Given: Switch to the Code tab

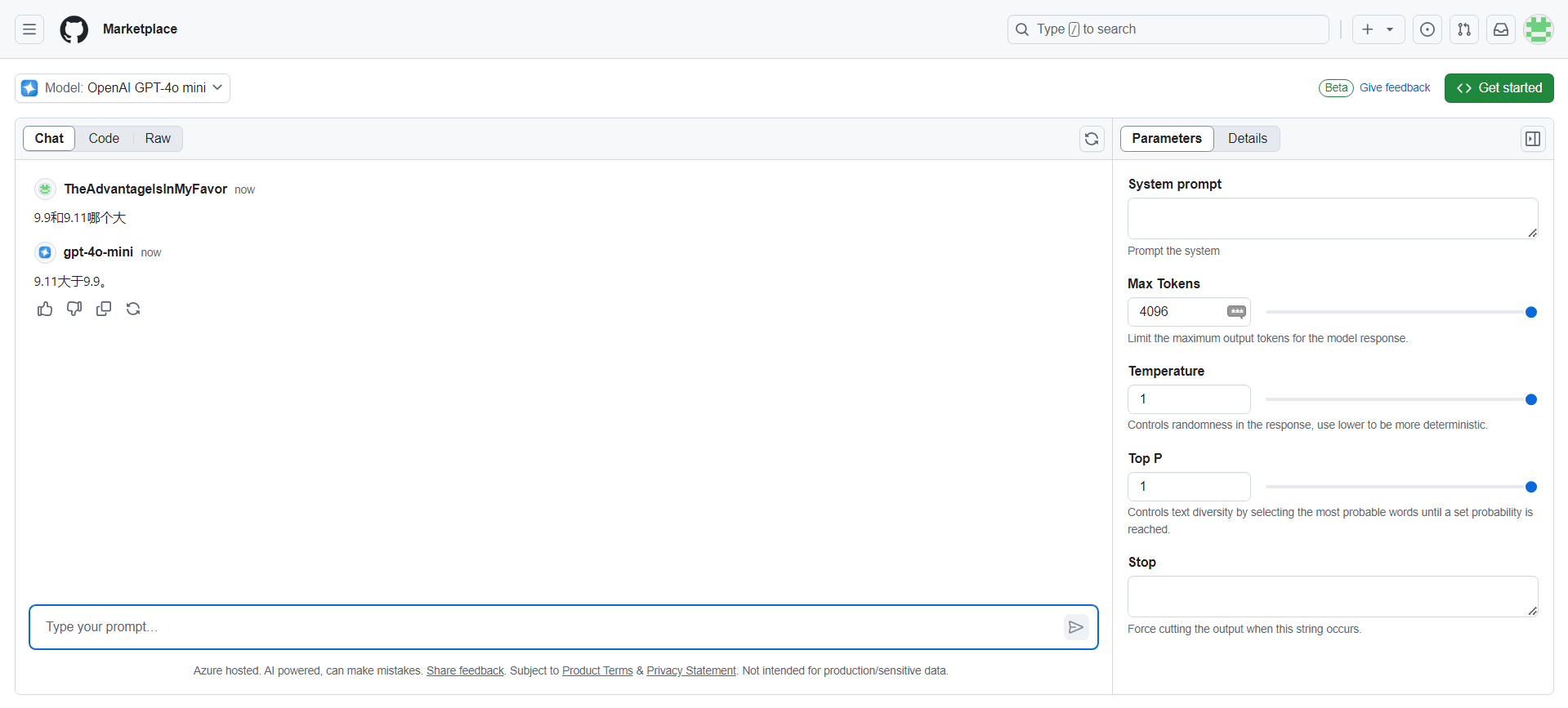Looking at the screenshot, I should (x=104, y=139).
